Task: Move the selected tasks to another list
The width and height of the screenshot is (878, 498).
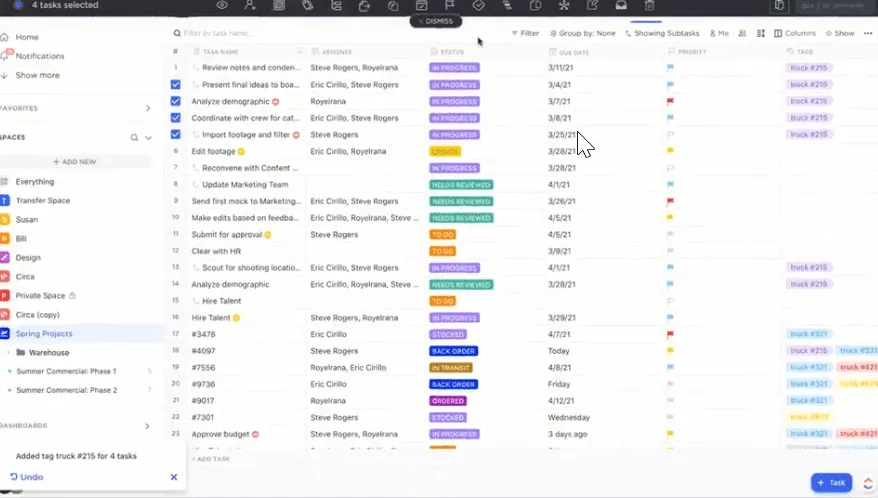Action: pyautogui.click(x=364, y=6)
